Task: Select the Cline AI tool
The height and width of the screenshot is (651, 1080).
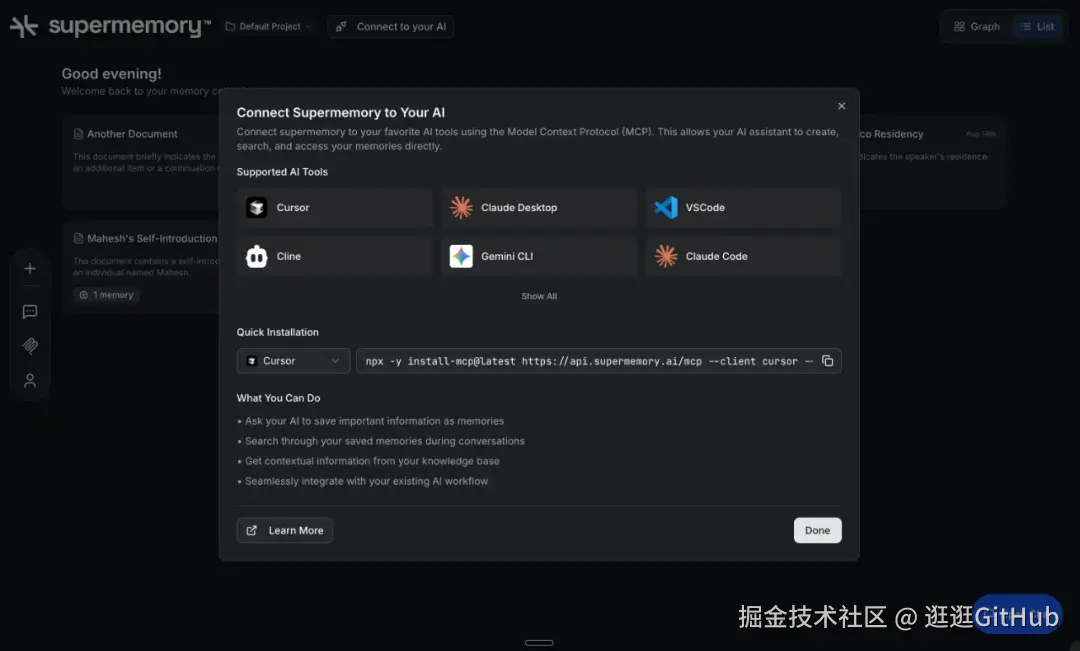Action: [334, 256]
